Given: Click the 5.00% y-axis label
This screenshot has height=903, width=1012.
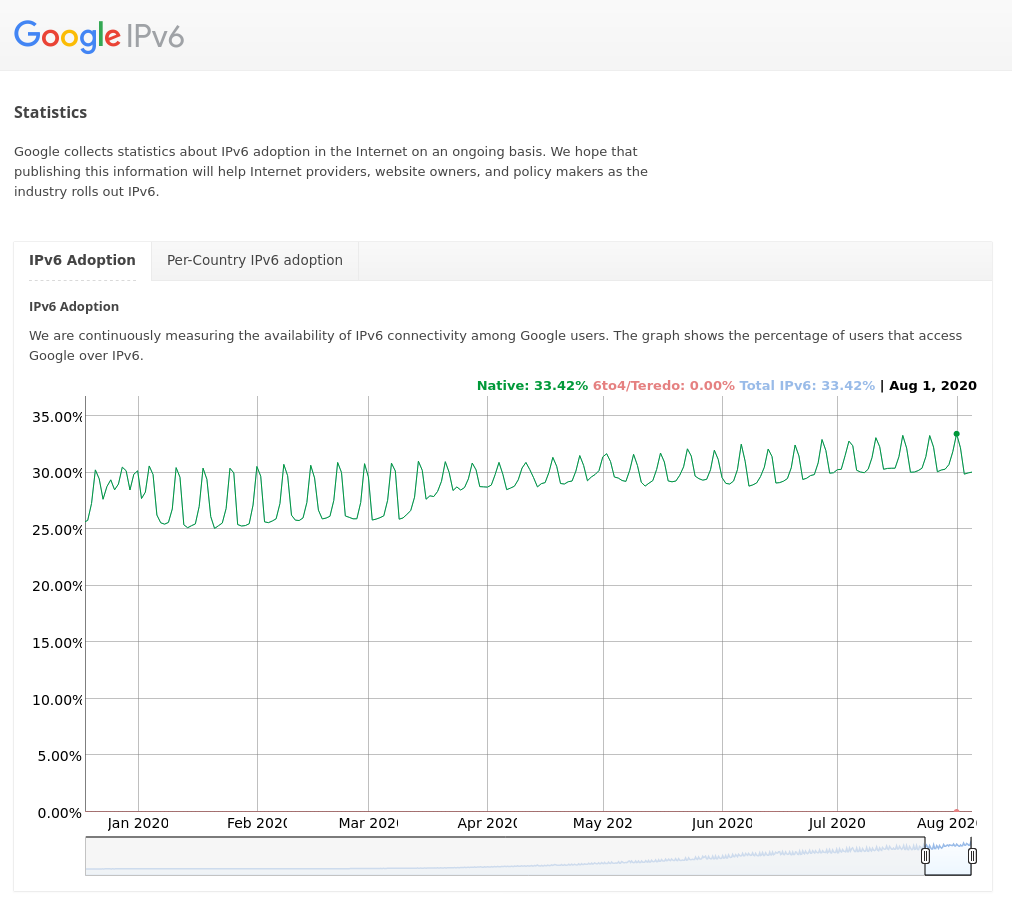Looking at the screenshot, I should click(59, 756).
